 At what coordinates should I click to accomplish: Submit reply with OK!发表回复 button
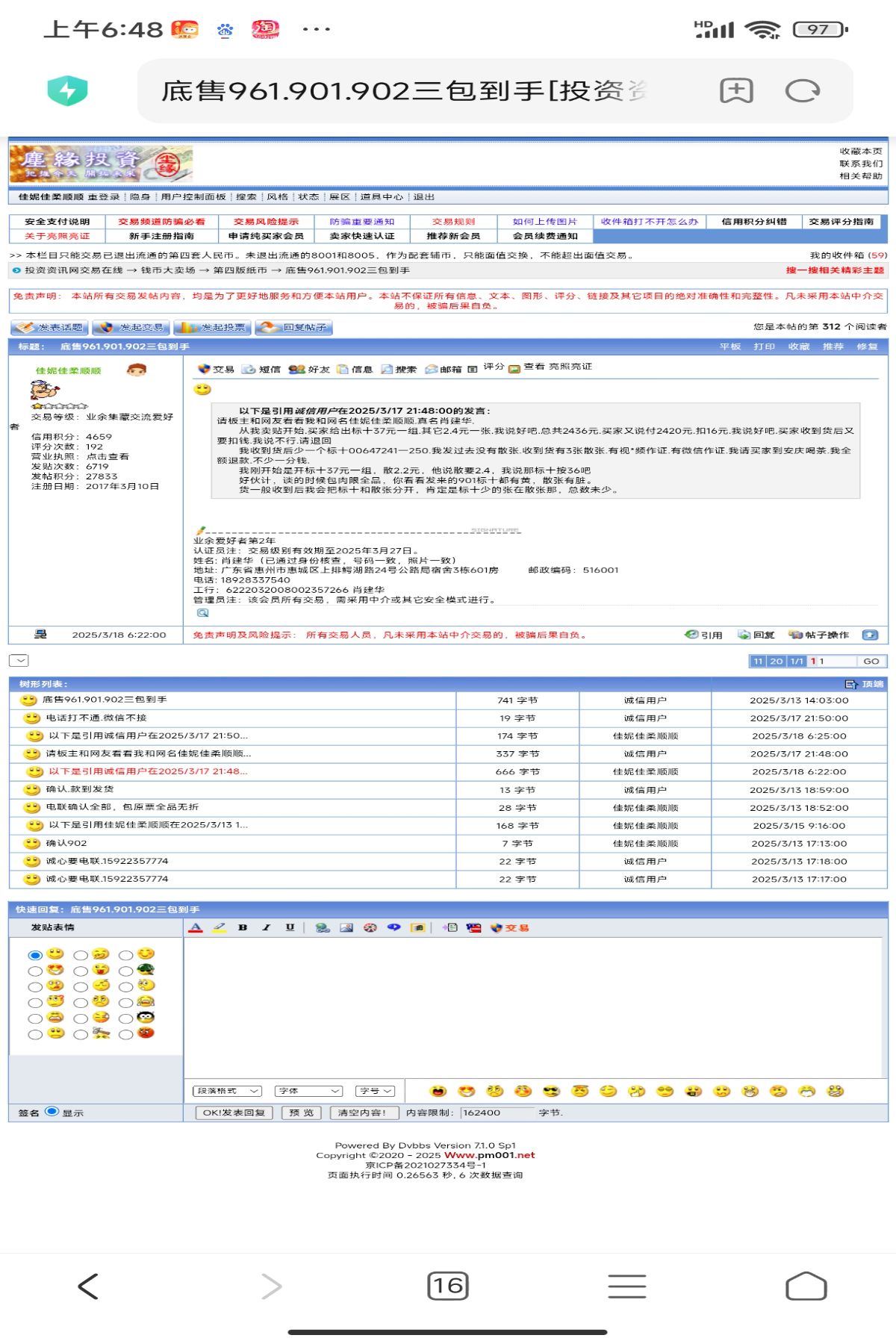tap(234, 1113)
